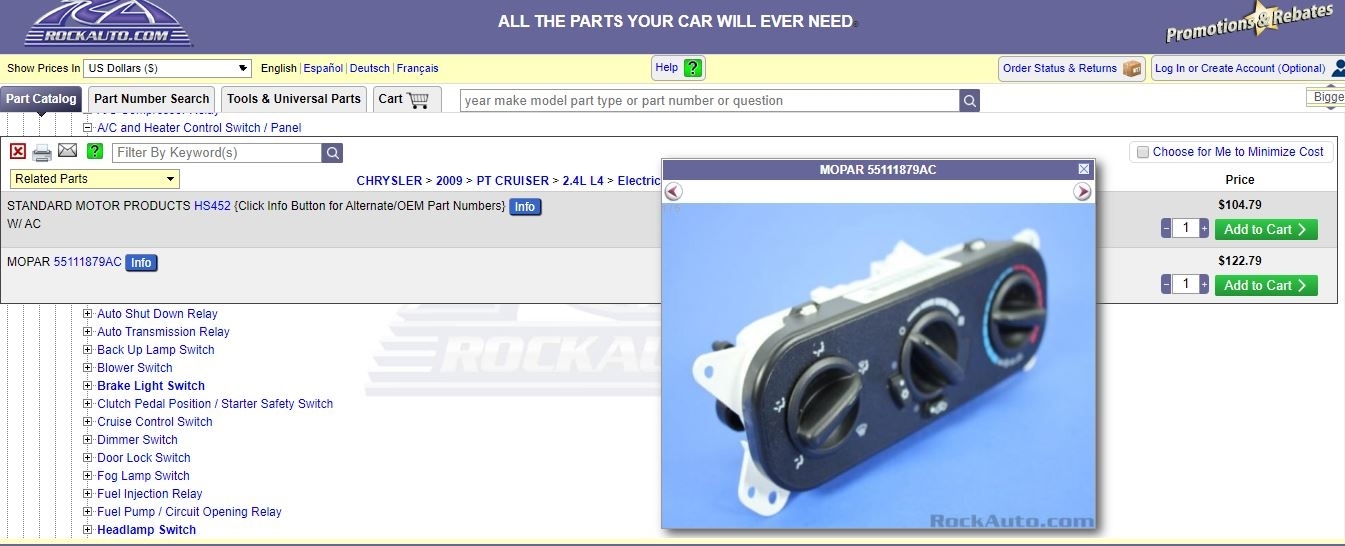Expand the Blower Switch node
This screenshot has width=1345, height=546.
pos(88,368)
